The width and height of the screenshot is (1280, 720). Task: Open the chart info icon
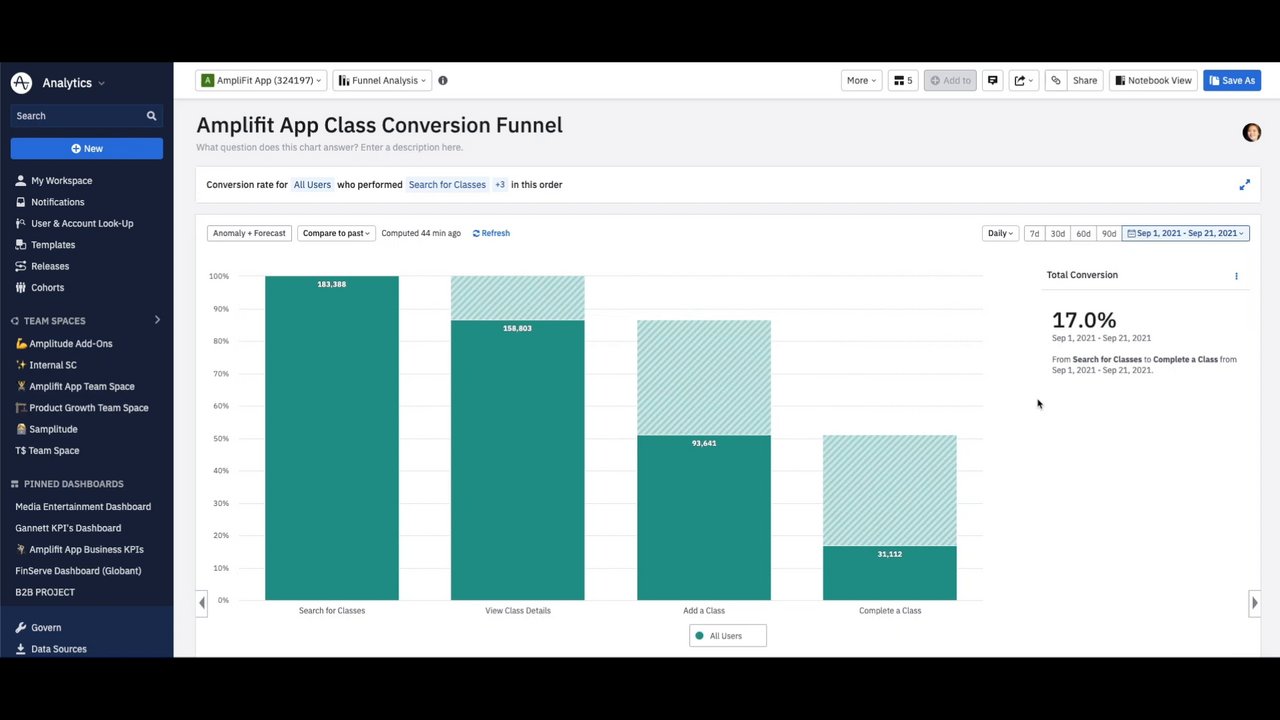(443, 81)
